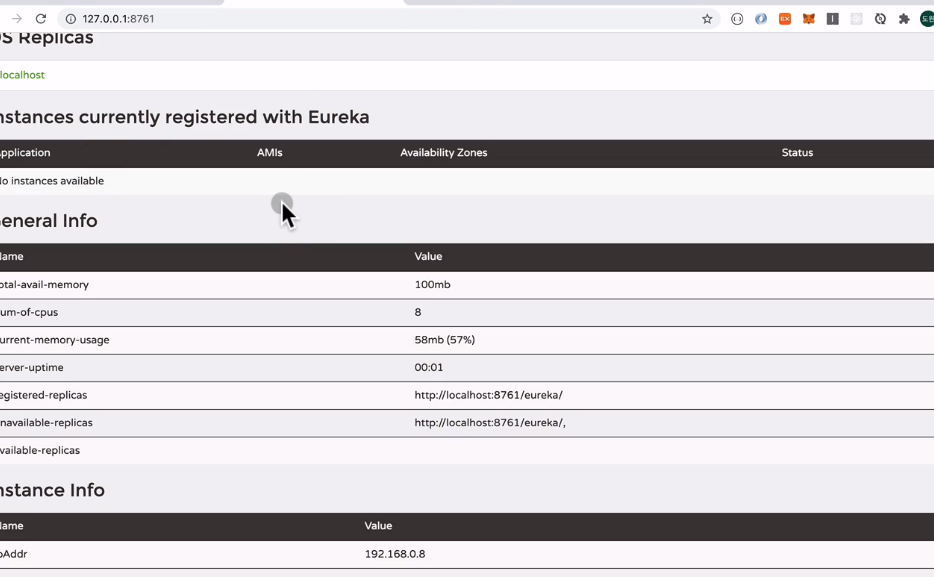Bookmark this page with the star
934x577 pixels.
(x=707, y=19)
